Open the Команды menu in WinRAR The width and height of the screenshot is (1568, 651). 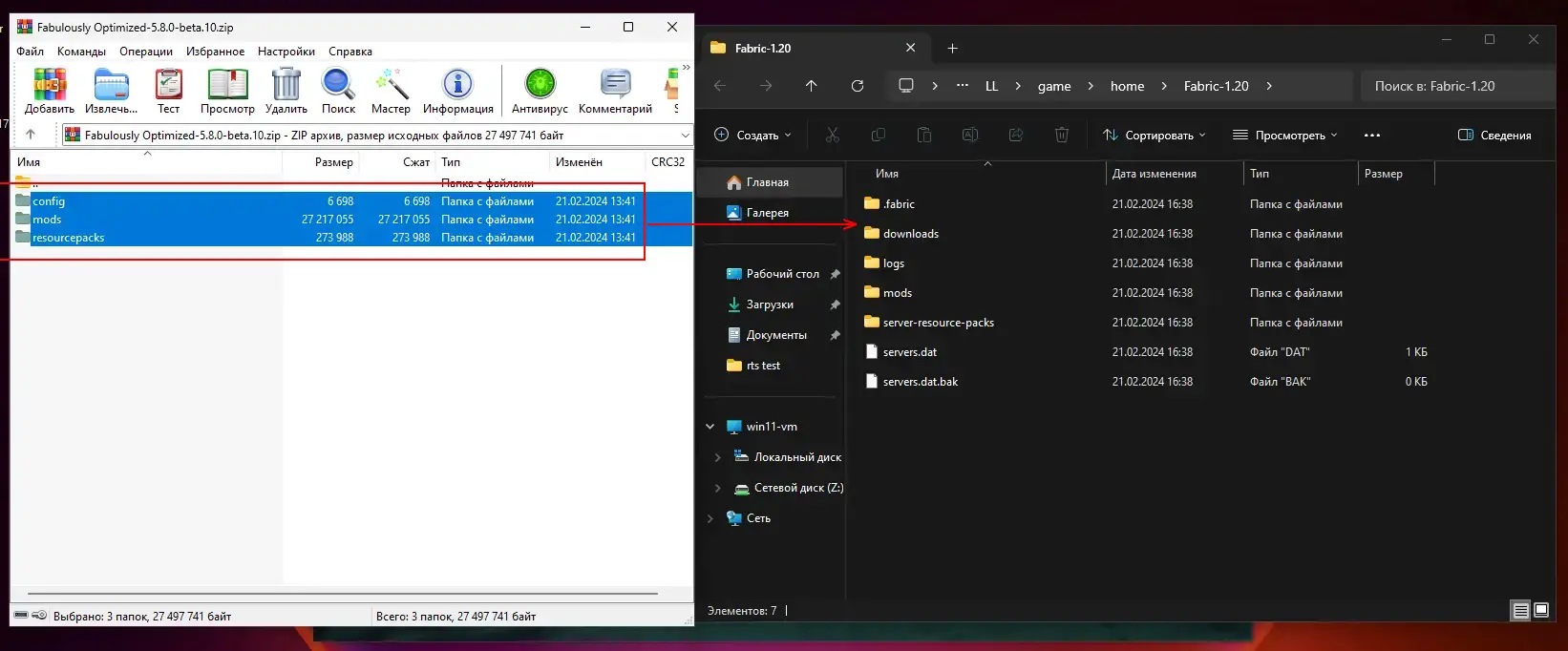click(81, 52)
